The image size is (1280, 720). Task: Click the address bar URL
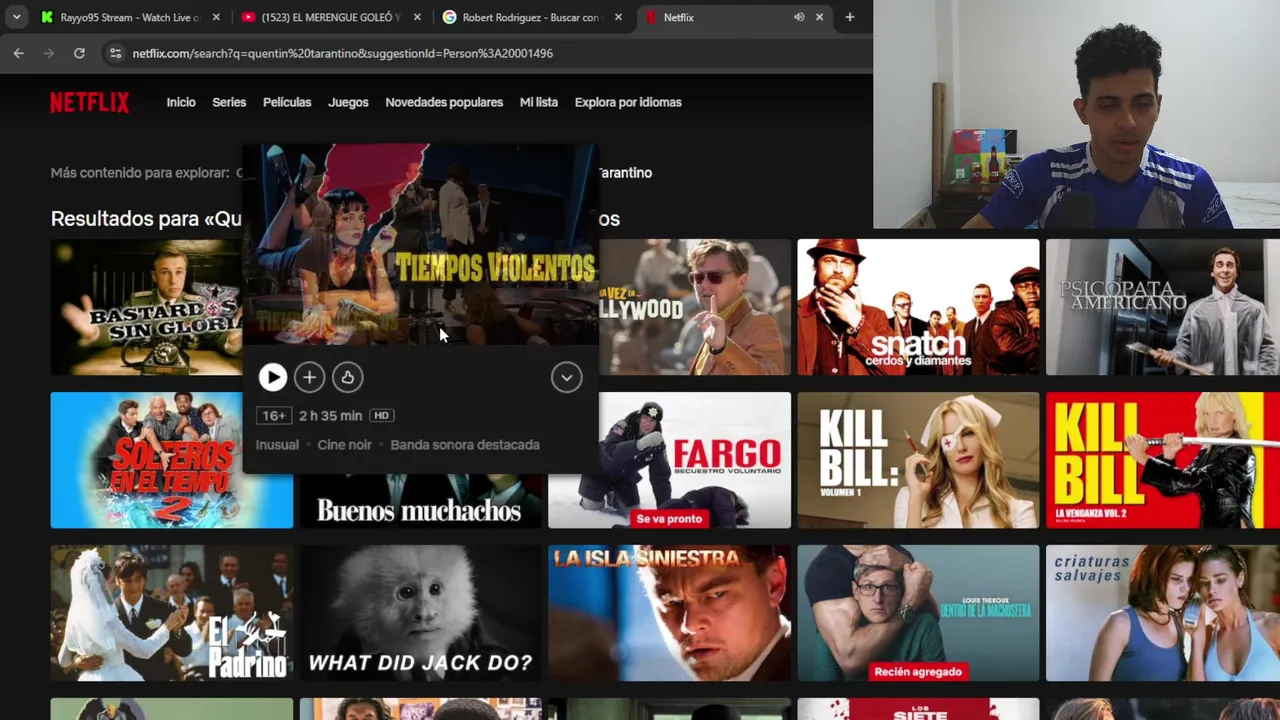[343, 53]
